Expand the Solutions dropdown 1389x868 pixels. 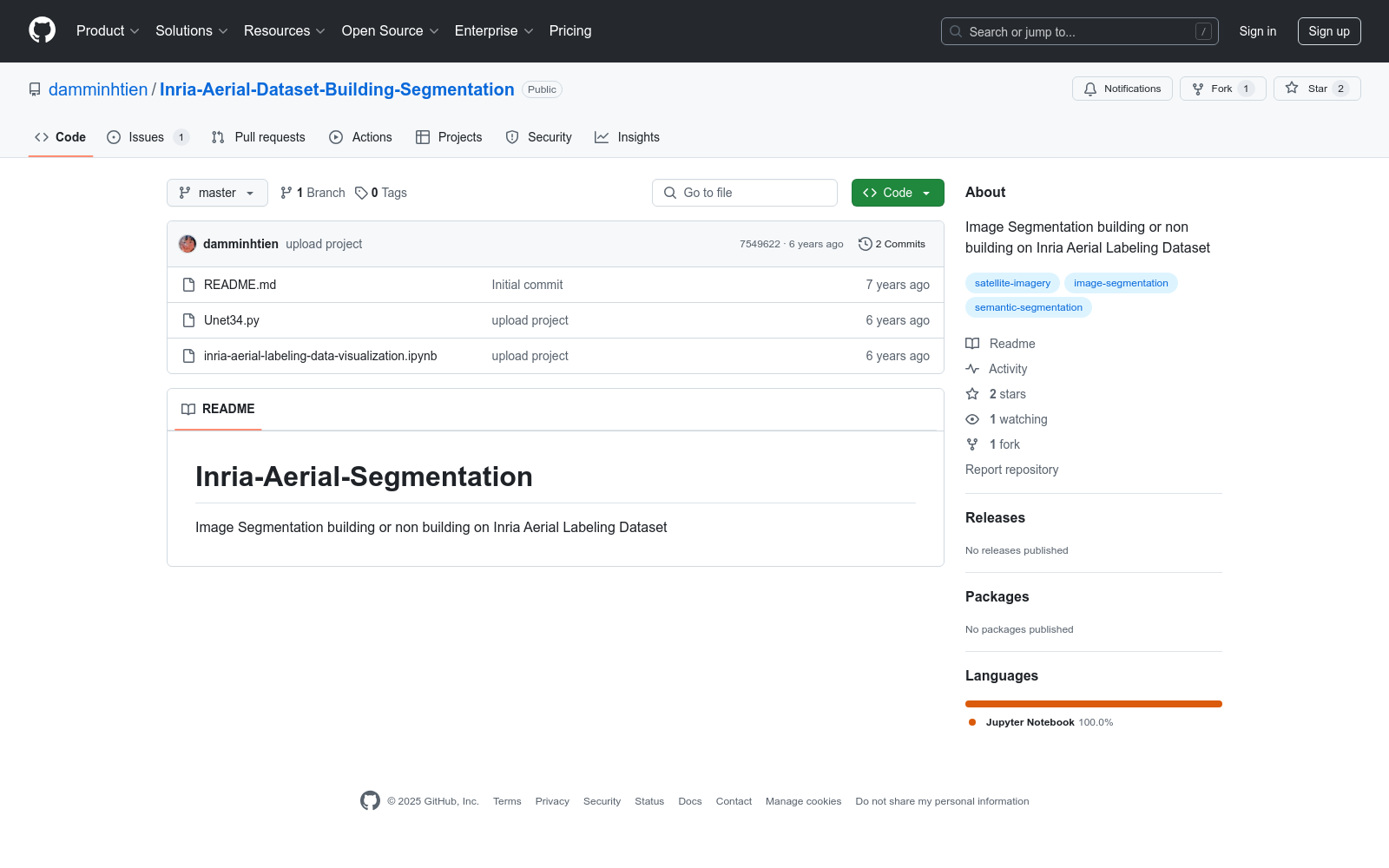click(x=192, y=31)
